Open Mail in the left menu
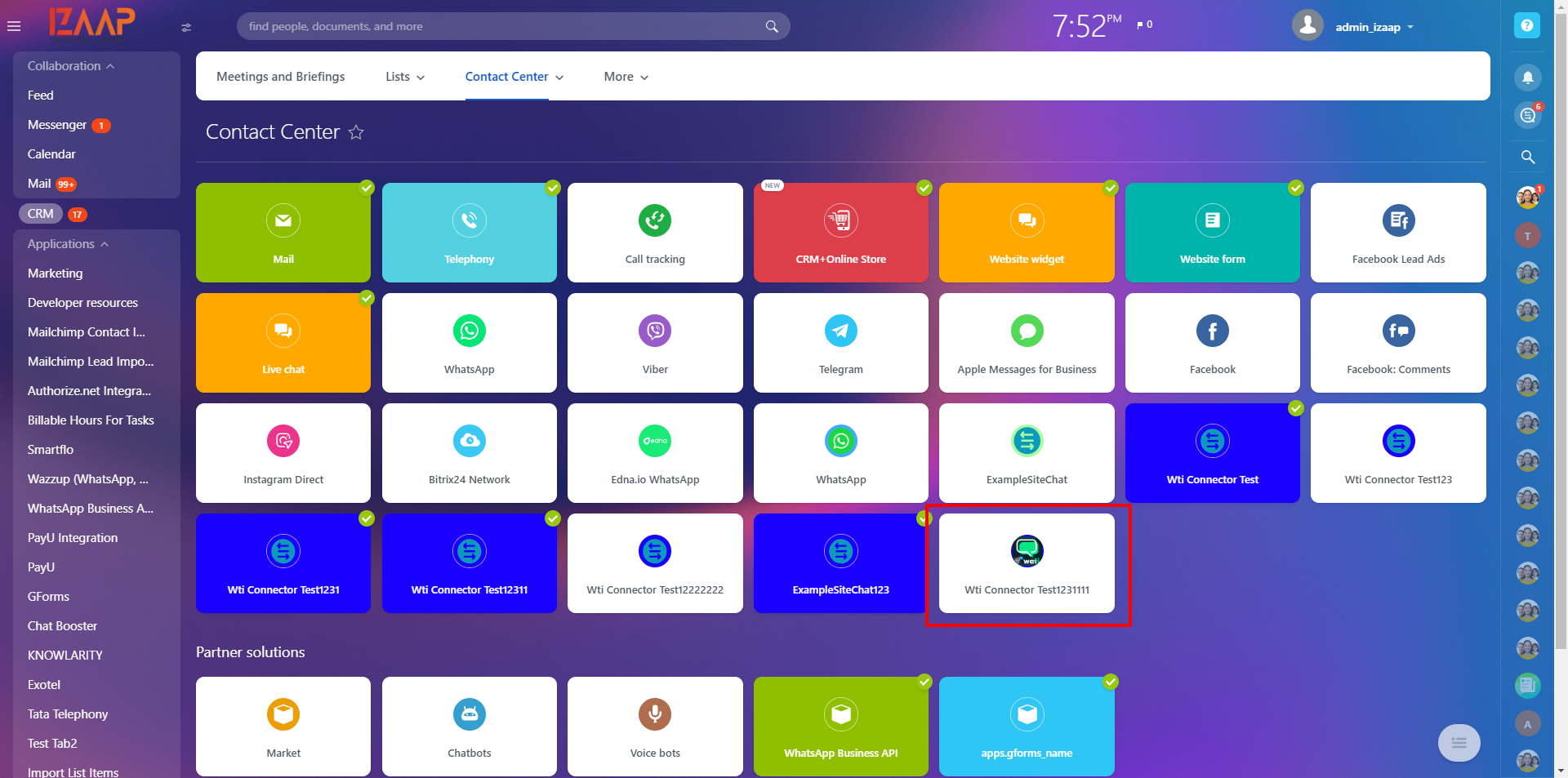The height and width of the screenshot is (778, 1568). click(39, 184)
